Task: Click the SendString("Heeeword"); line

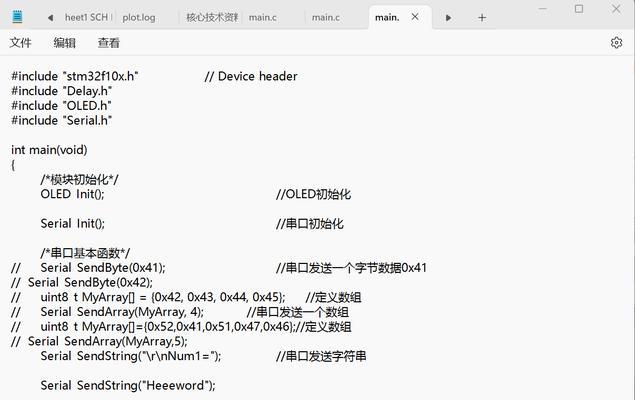Action: coord(128,385)
